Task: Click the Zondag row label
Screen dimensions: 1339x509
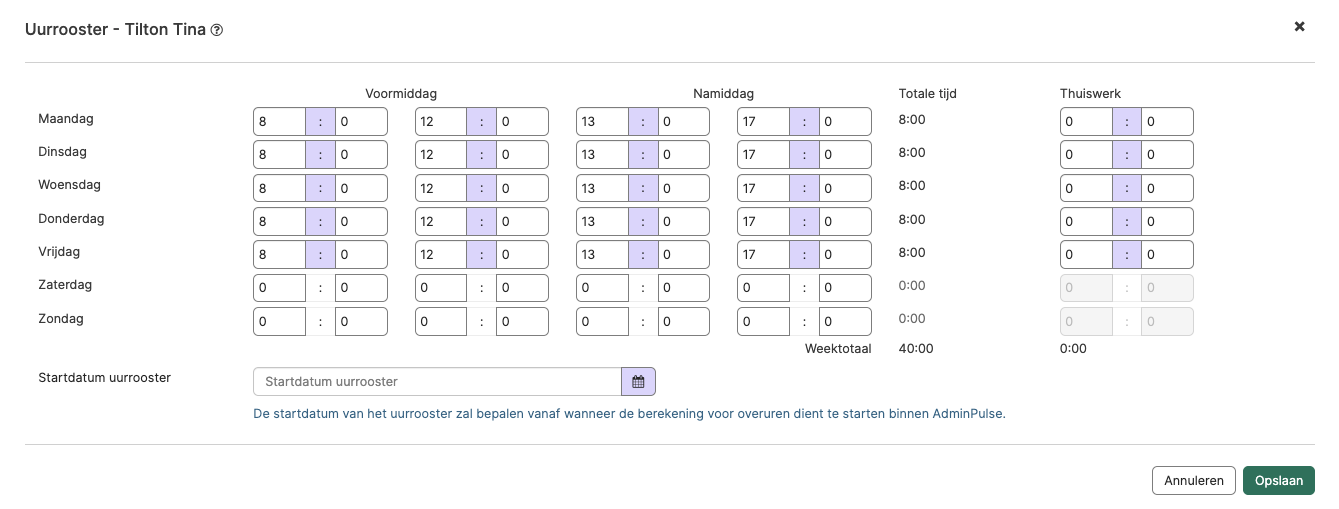Action: (x=61, y=319)
